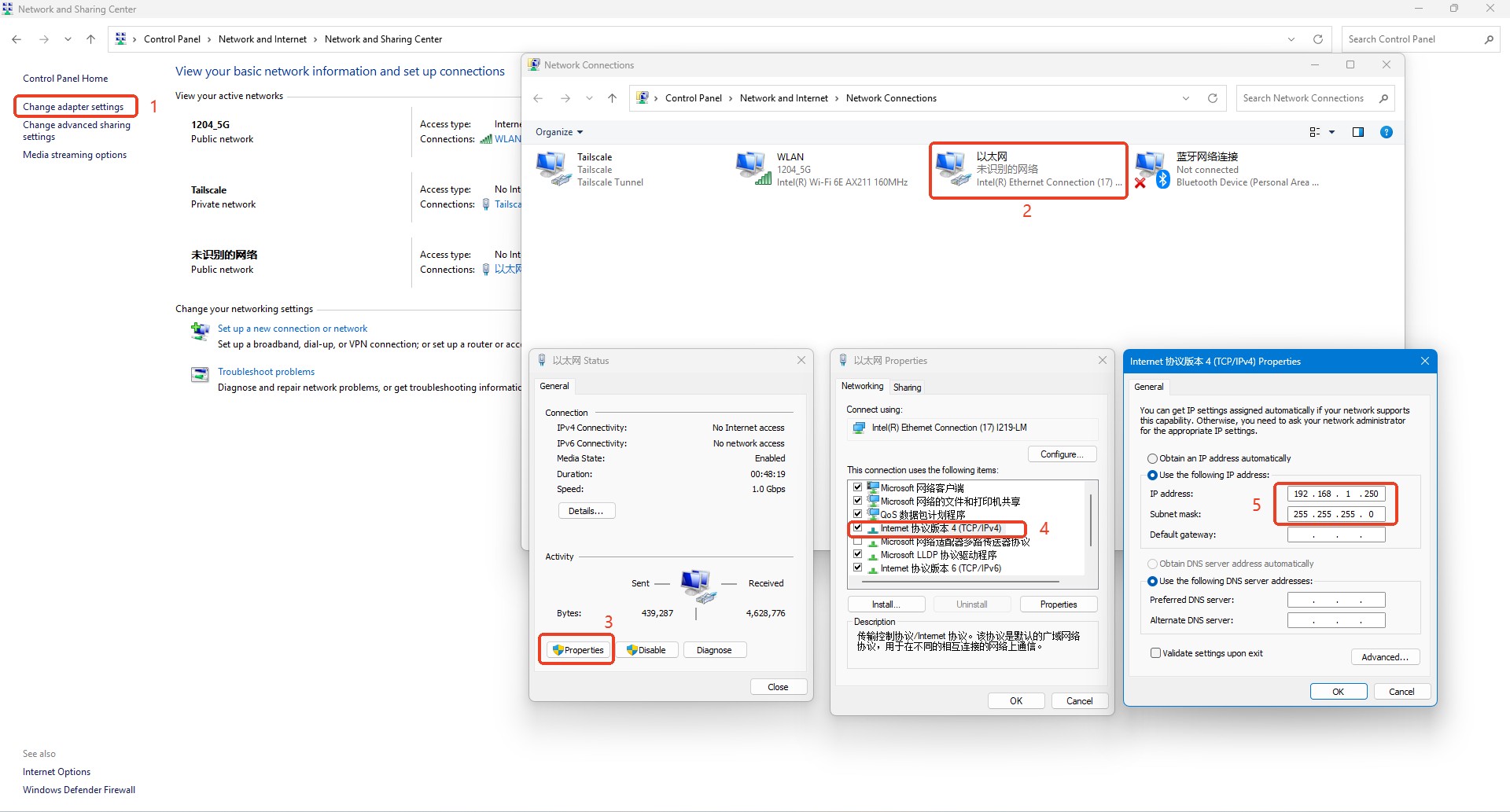Click the Advanced... button
The height and width of the screenshot is (812, 1510).
(x=1384, y=657)
